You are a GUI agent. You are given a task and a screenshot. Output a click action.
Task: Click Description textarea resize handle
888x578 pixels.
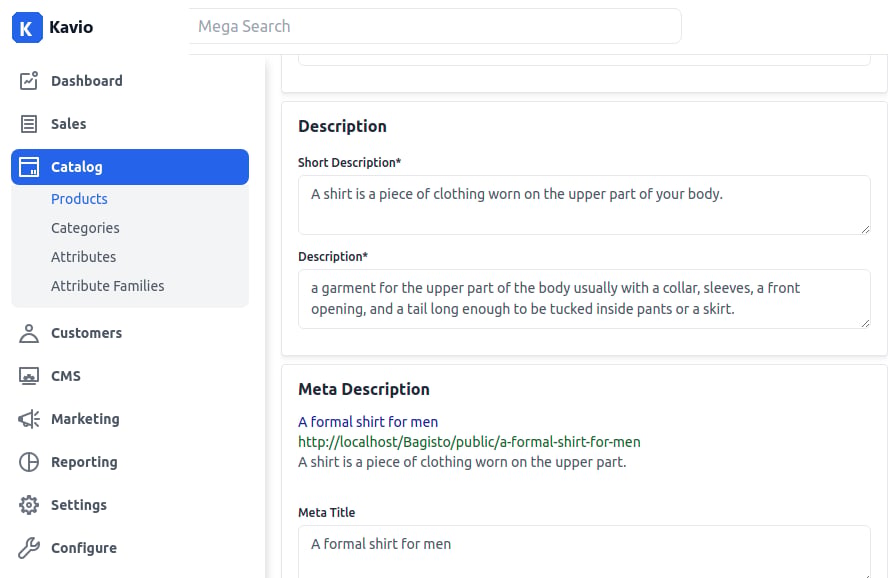[x=865, y=323]
